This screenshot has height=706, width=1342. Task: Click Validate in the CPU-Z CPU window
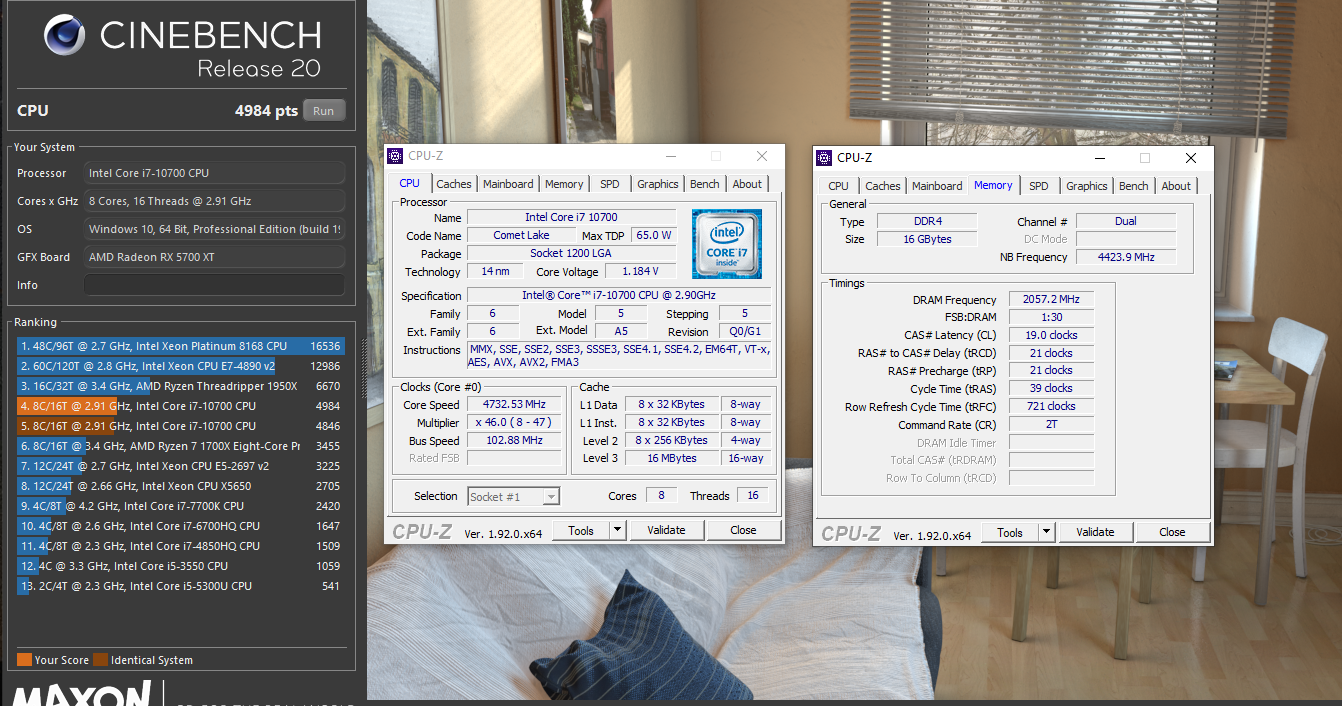pos(666,530)
